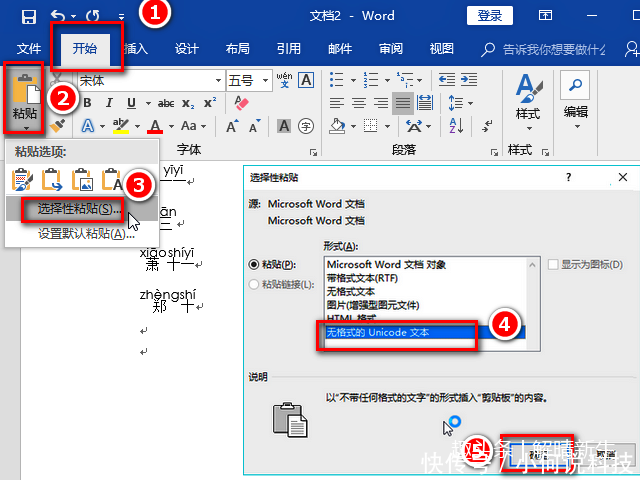
Task: Open paragraph dialog launcher in 段落 group
Action: 494,152
